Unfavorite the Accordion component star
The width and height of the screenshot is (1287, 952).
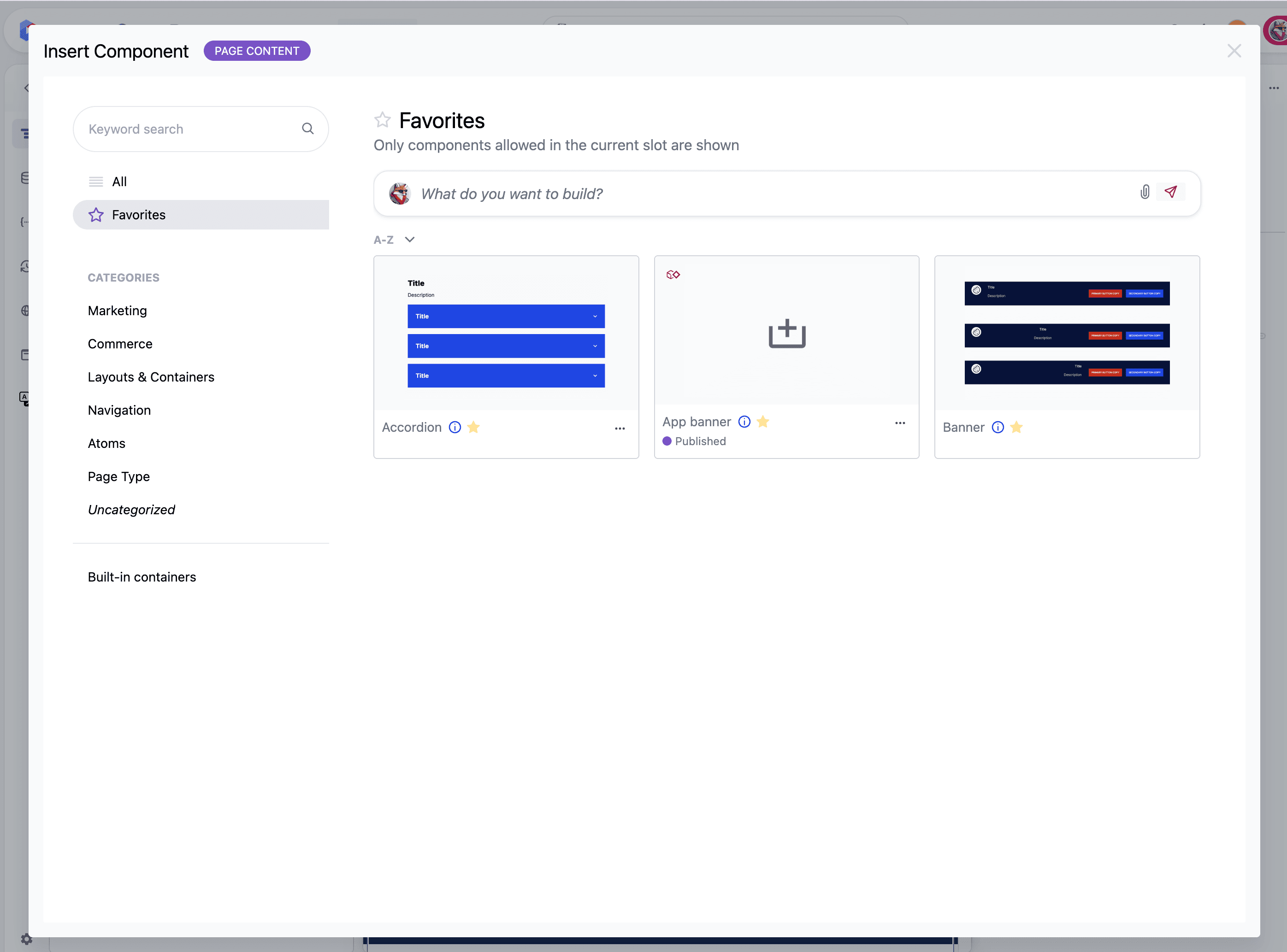[x=473, y=427]
